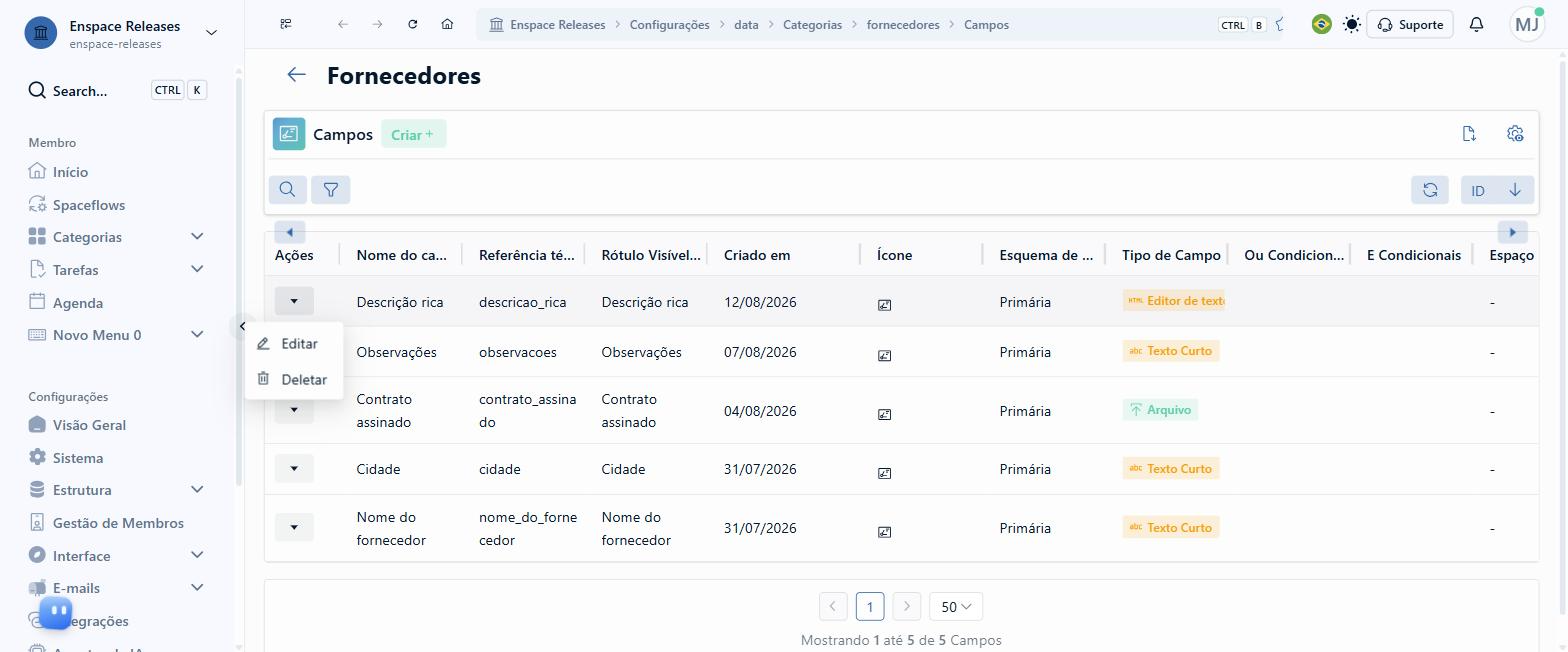Go to next page in pagination
1568x652 pixels.
tap(907, 606)
